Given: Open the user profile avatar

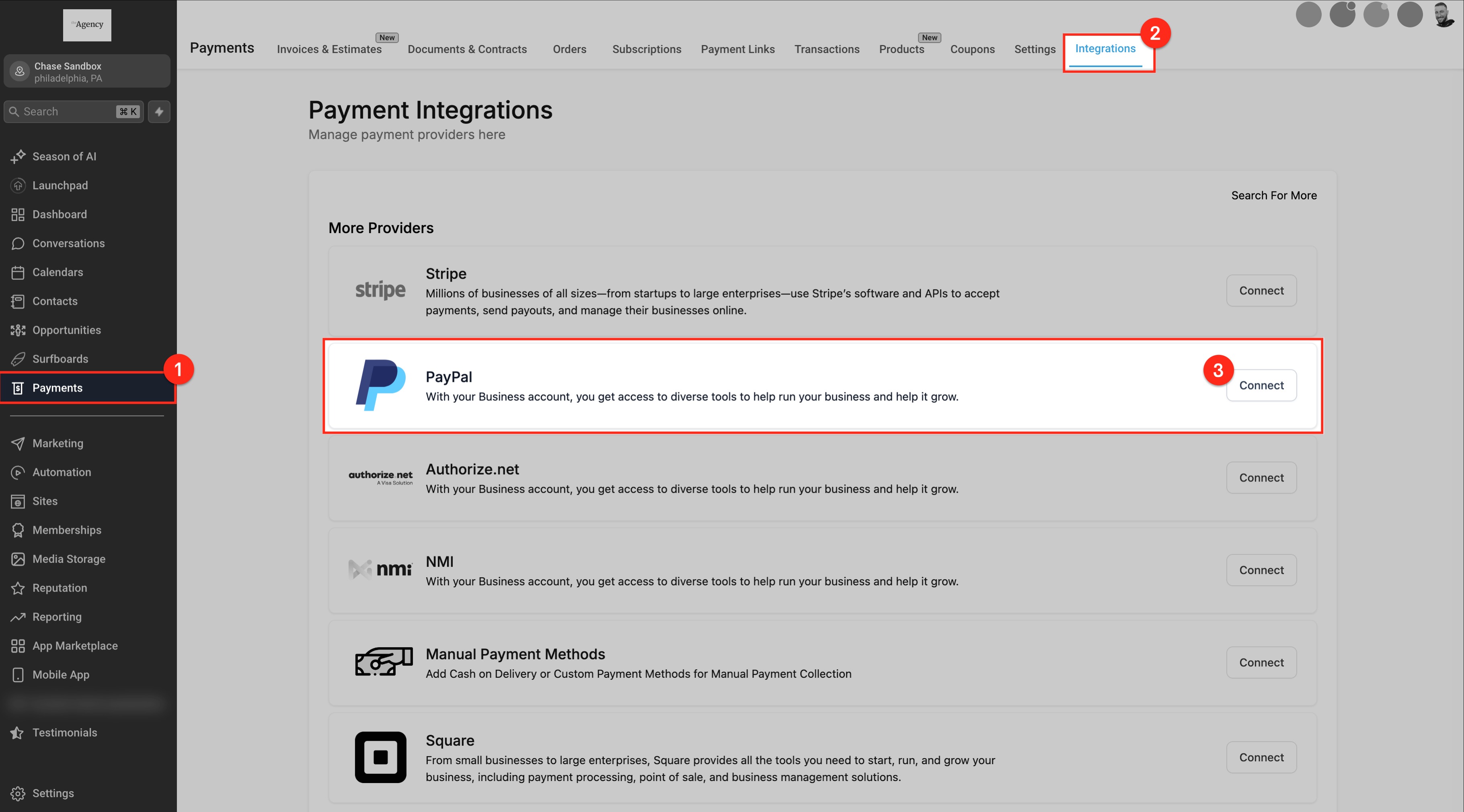Looking at the screenshot, I should [x=1444, y=14].
